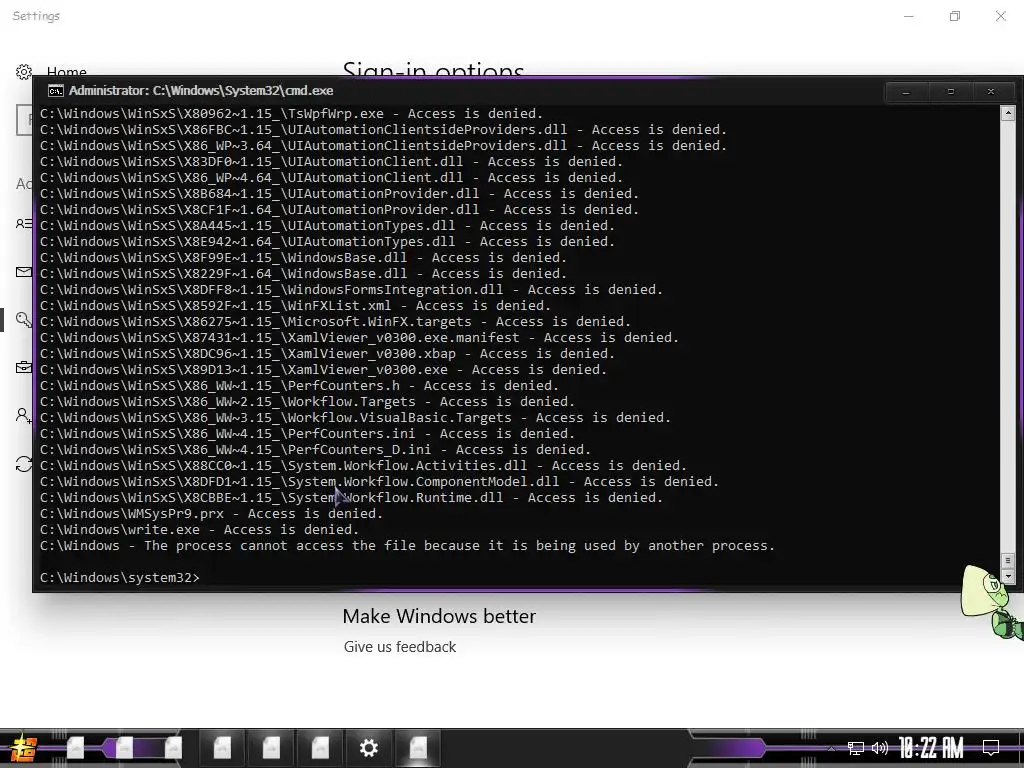Show hidden tray icons chevron
This screenshot has width=1024, height=768.
831,748
